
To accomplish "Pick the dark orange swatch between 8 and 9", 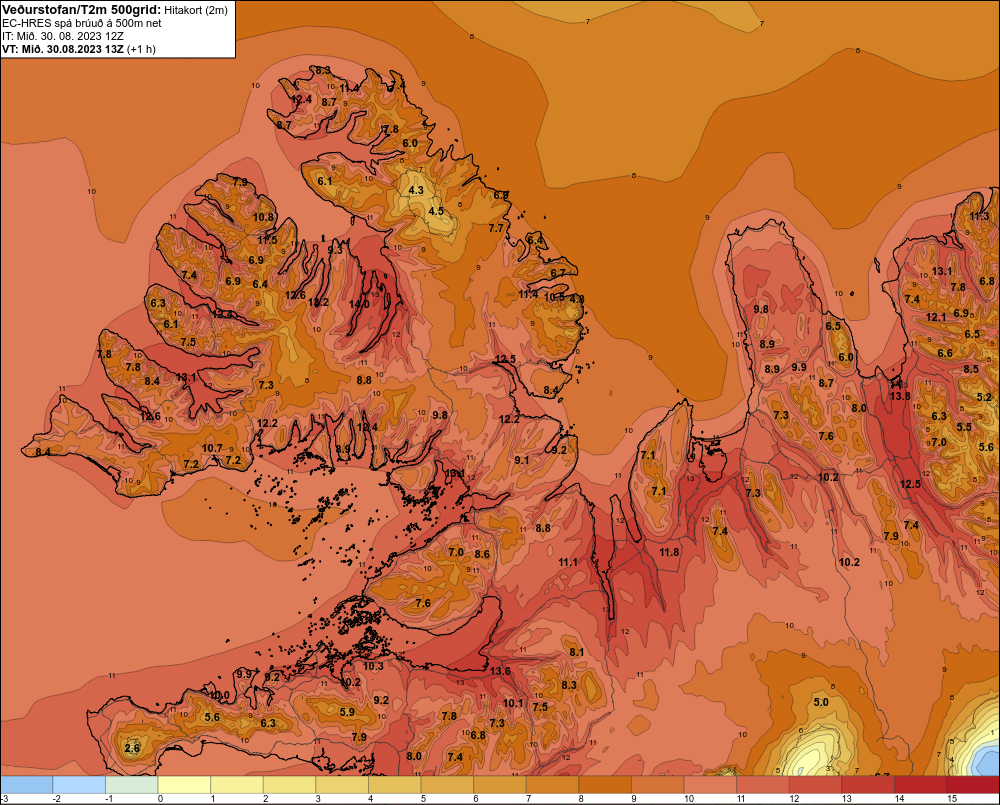I will (x=605, y=785).
